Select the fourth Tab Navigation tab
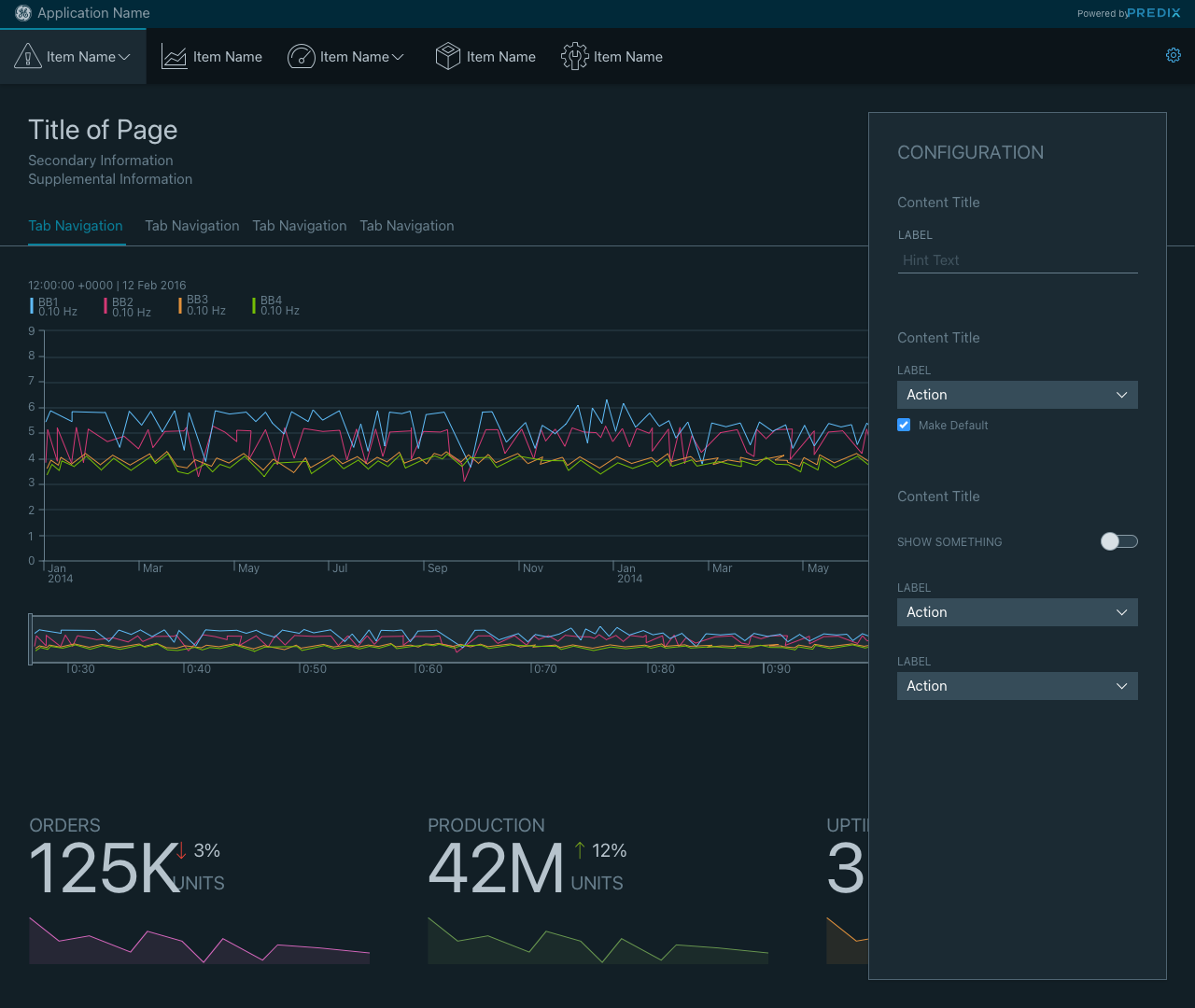Viewport: 1195px width, 1008px height. coord(406,226)
